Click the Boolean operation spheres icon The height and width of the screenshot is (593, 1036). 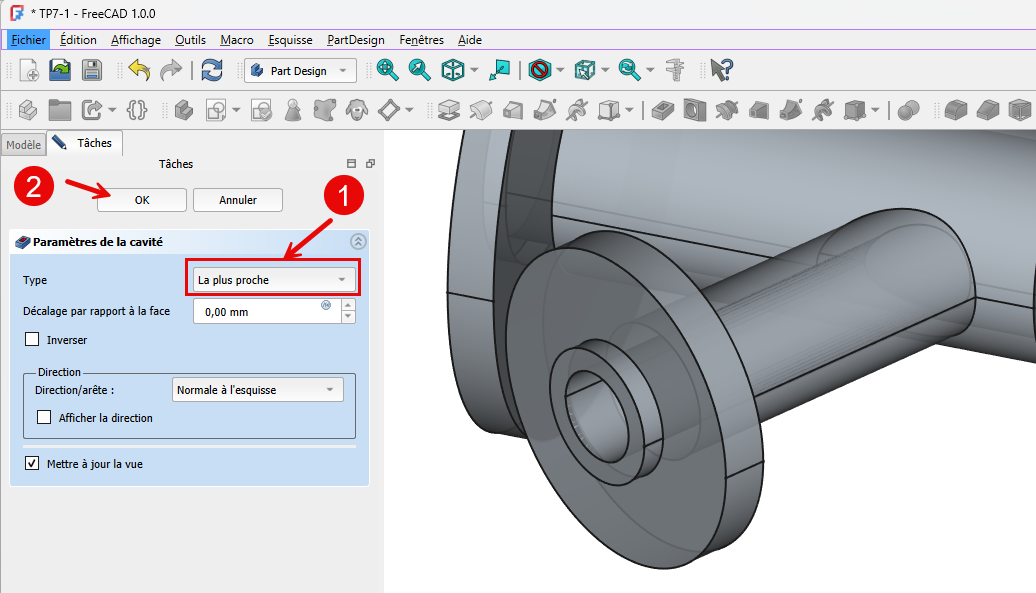point(908,109)
